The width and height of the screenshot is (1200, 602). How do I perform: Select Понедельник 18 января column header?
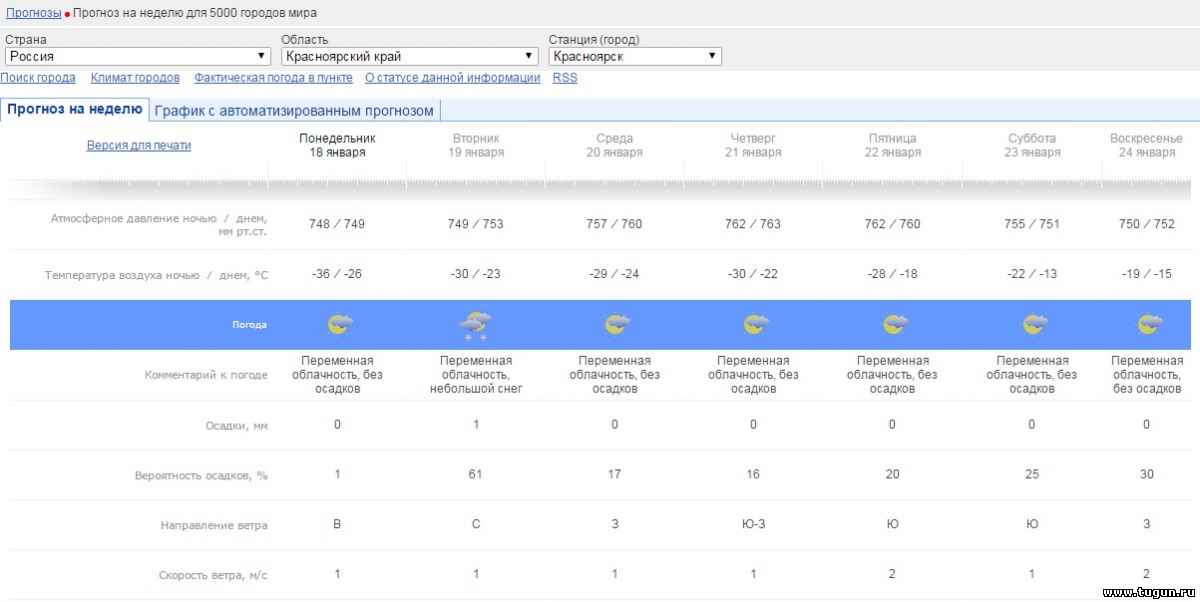(x=337, y=146)
